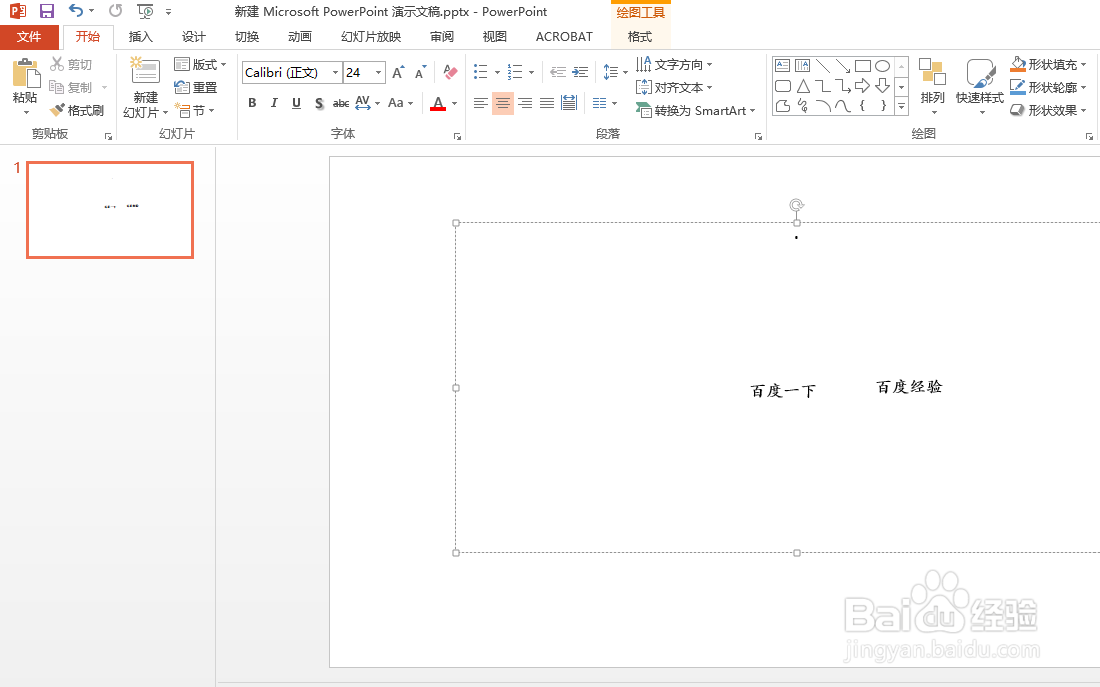This screenshot has height=687, width=1100.
Task: Open 形状效果 shape effects
Action: pos(1049,110)
